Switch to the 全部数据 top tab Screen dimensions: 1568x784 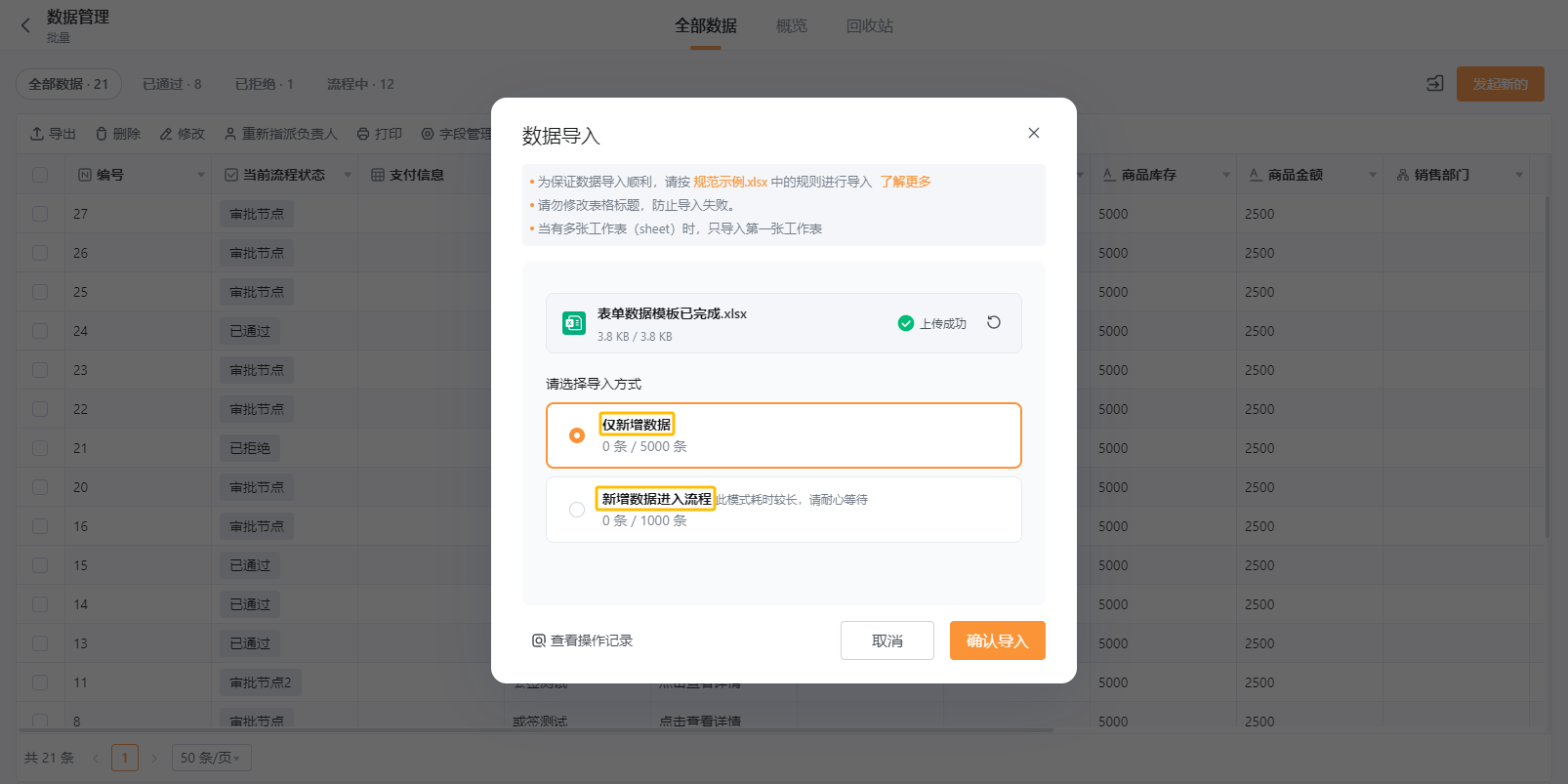(706, 25)
